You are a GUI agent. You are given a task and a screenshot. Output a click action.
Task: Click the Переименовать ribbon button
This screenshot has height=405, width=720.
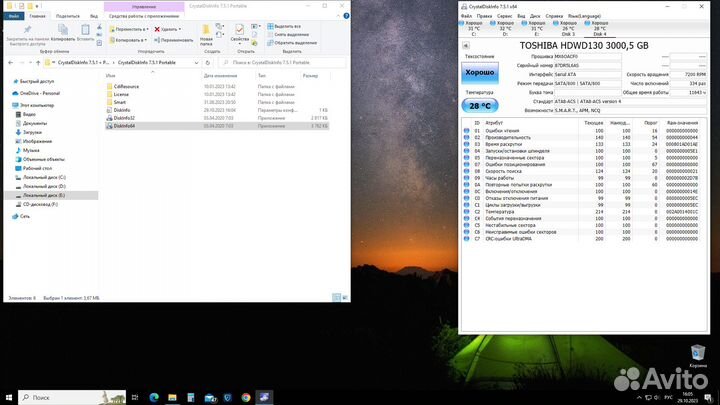coord(174,40)
